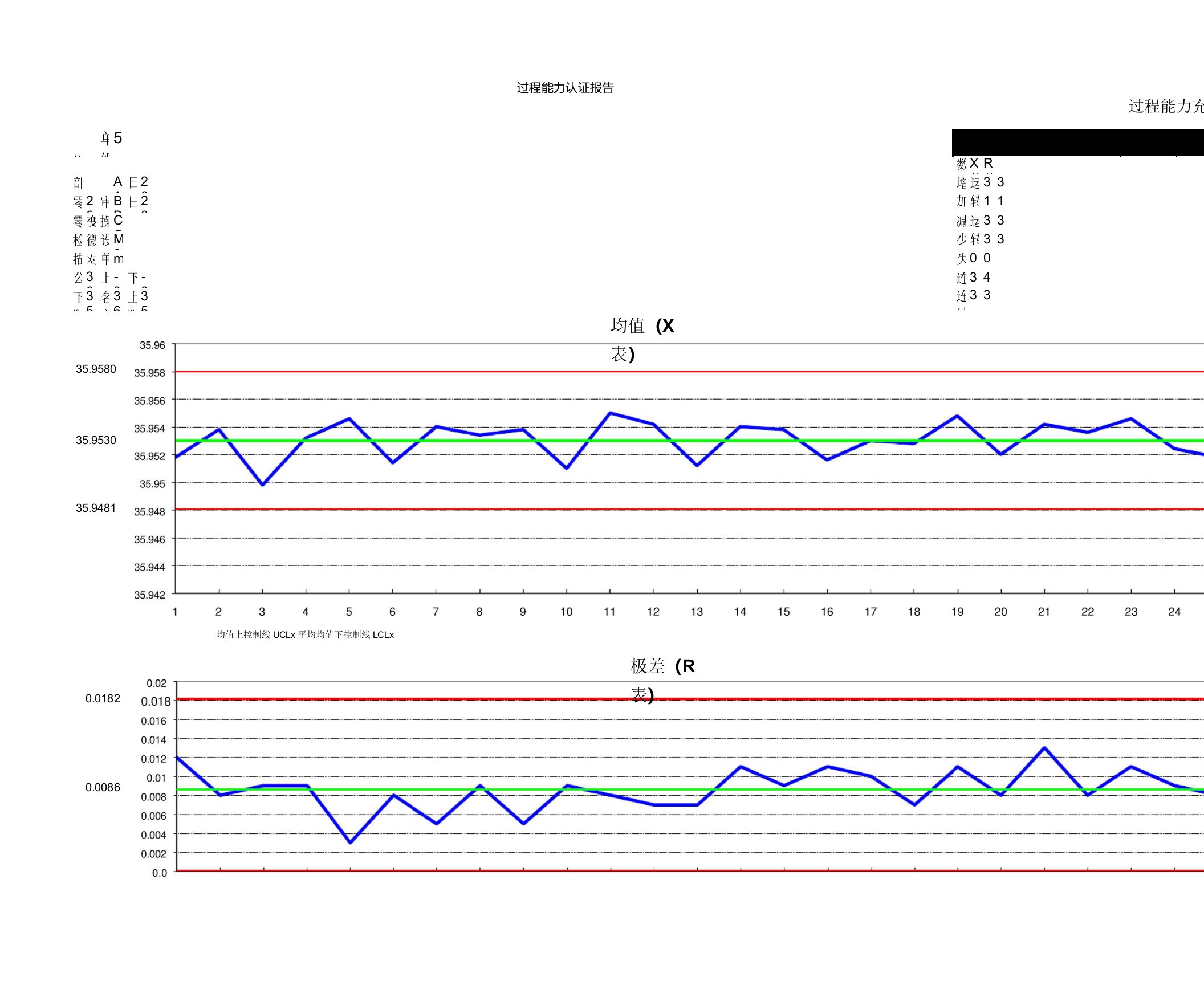Select the 35.956 y-axis tick label
The image size is (1204, 997).
tap(149, 401)
